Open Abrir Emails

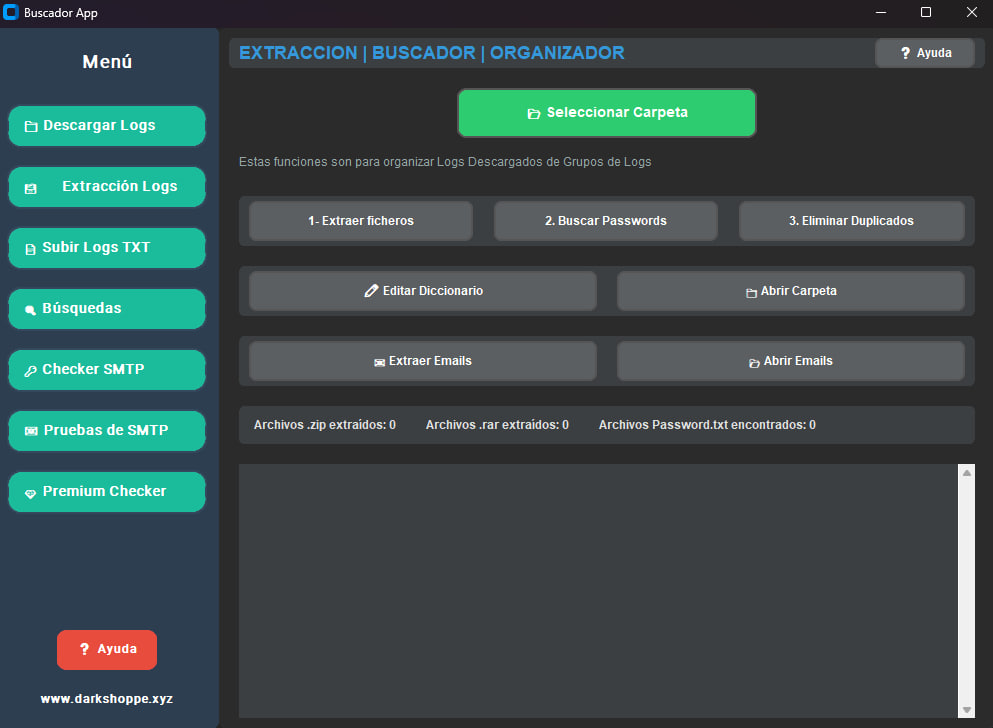pos(791,361)
